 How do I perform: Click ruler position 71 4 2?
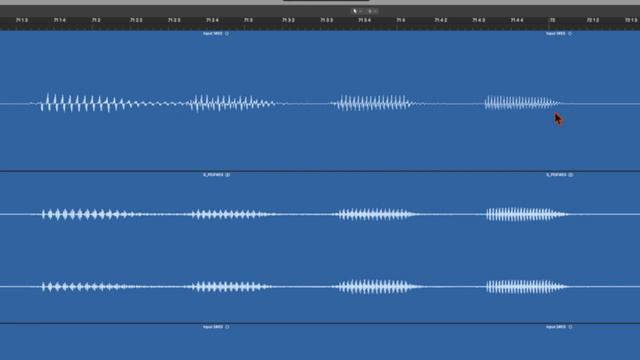click(x=440, y=20)
